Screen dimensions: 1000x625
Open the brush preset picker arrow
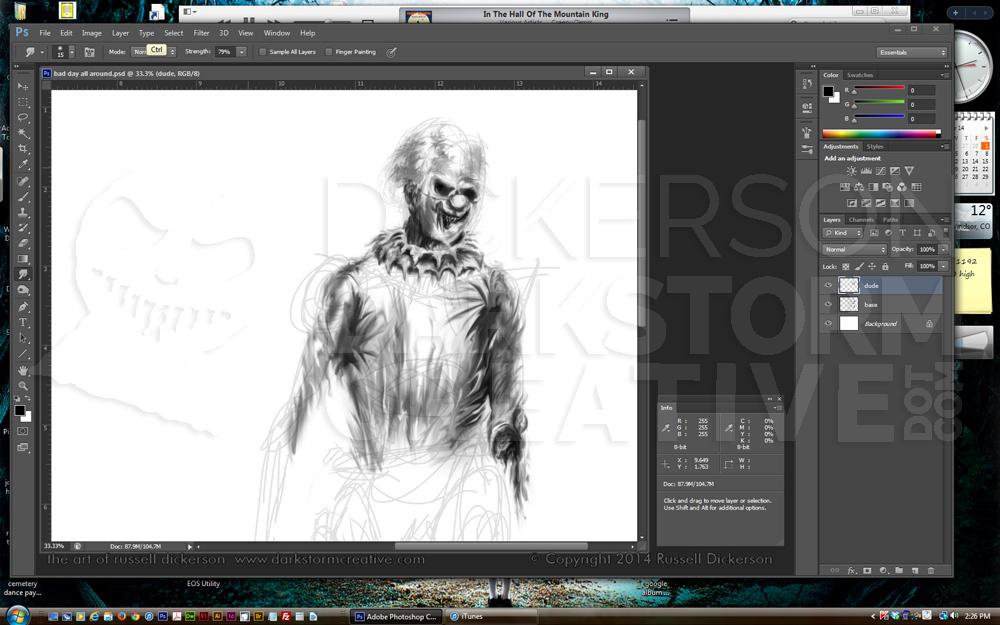tap(72, 52)
